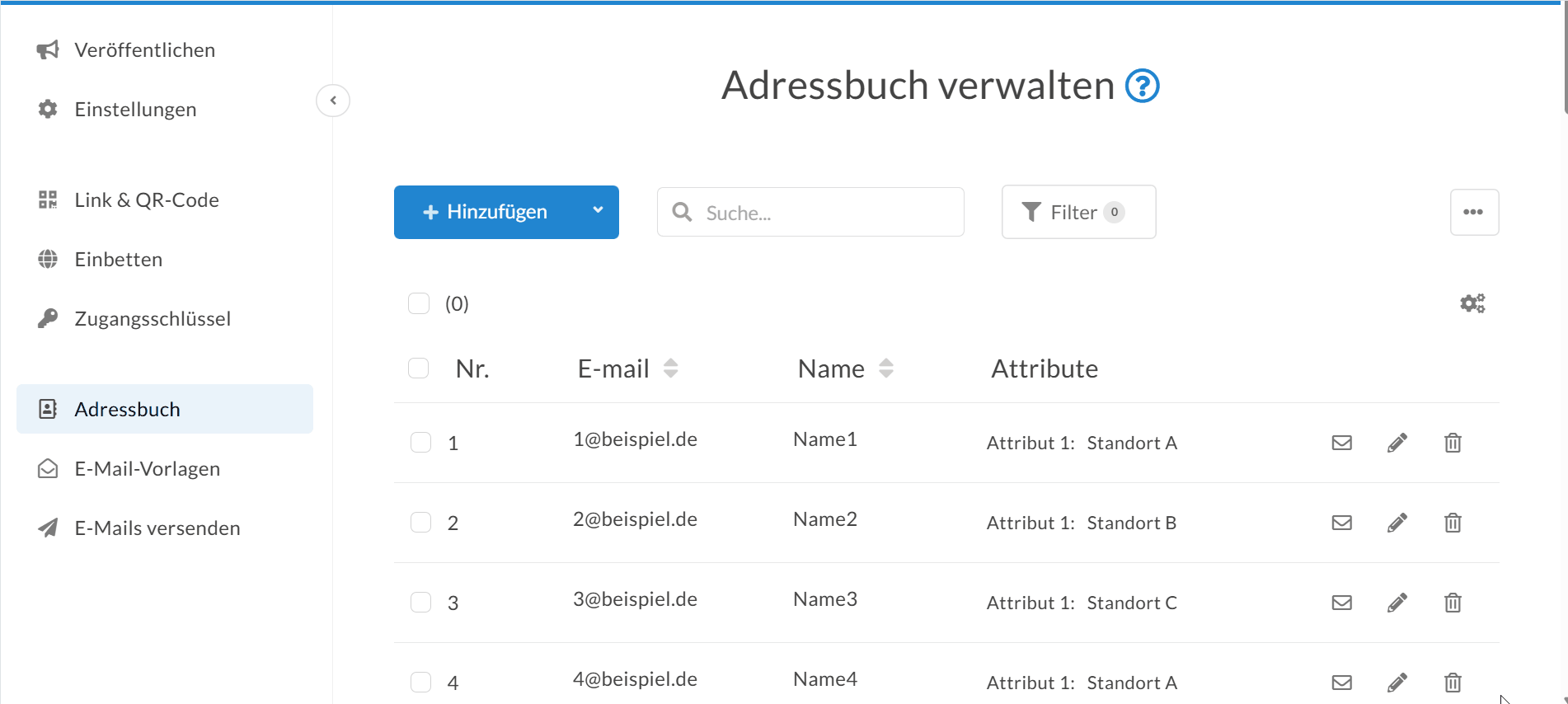Click the email 3@beispiel.de
This screenshot has width=1568, height=704.
point(635,599)
